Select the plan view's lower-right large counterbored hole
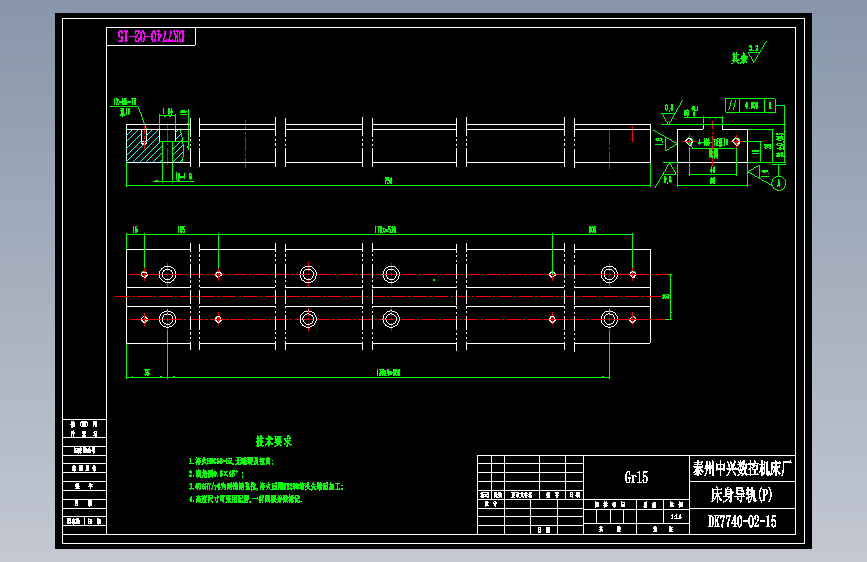The height and width of the screenshot is (562, 867). (609, 319)
